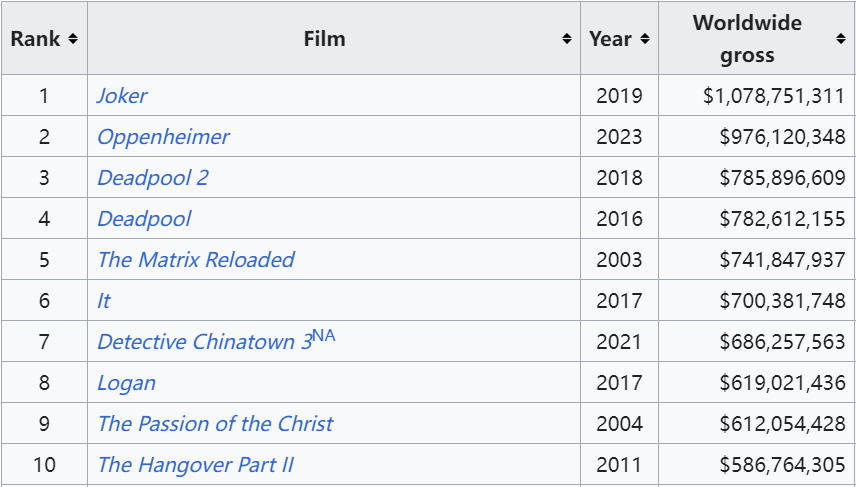Click the Film column header text
856x487 pixels.
click(324, 39)
